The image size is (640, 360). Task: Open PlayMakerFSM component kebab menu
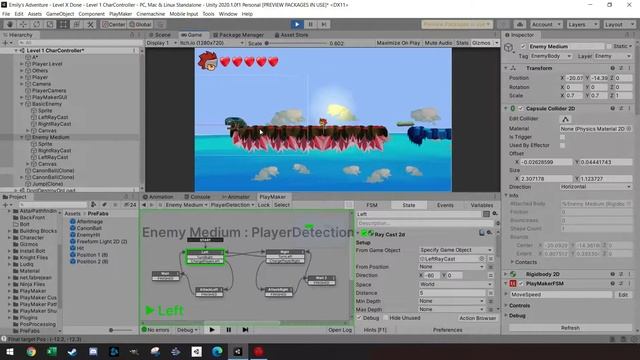(629, 283)
